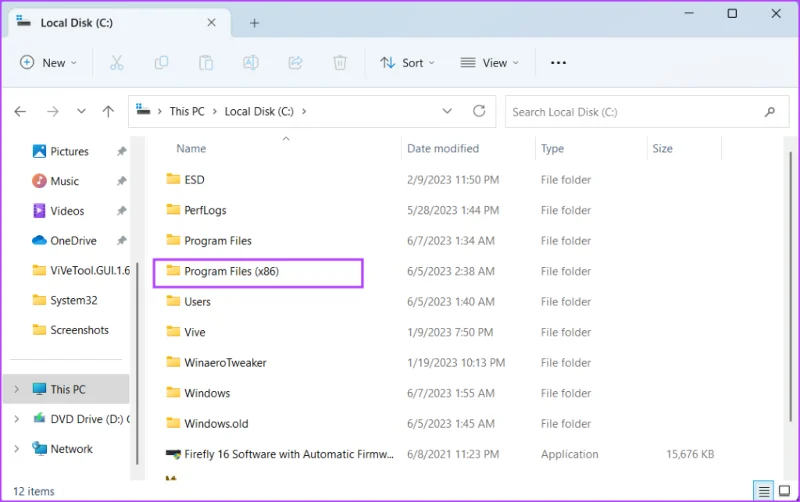
Task: Select the Users folder
Action: 188,302
